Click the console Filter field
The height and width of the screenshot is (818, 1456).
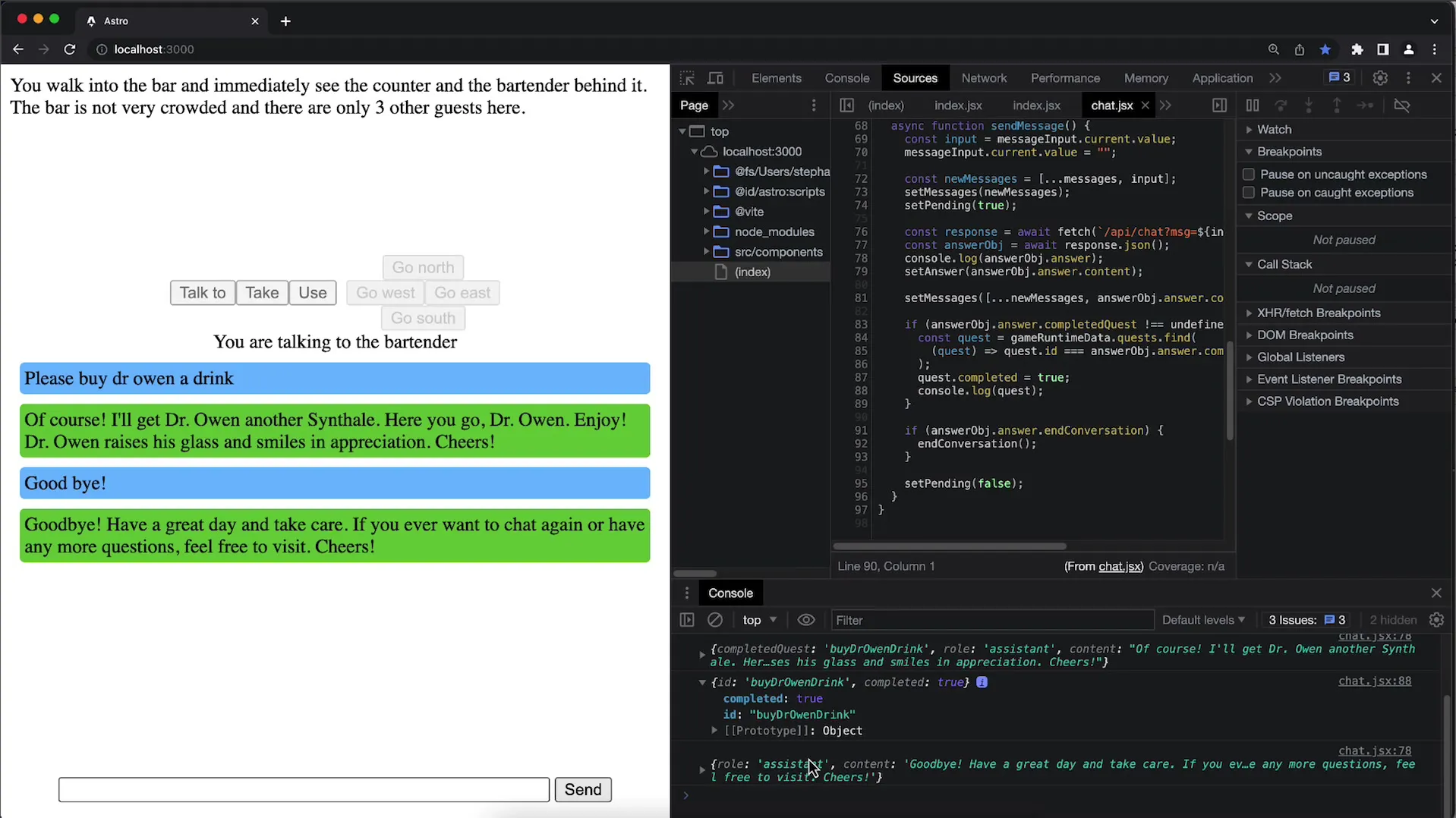[x=991, y=620]
